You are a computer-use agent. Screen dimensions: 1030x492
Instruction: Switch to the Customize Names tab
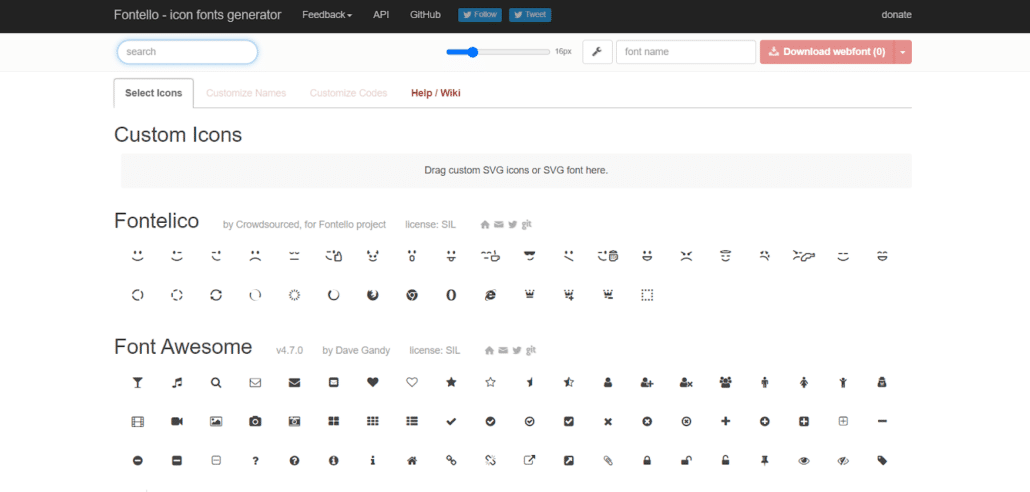point(246,93)
